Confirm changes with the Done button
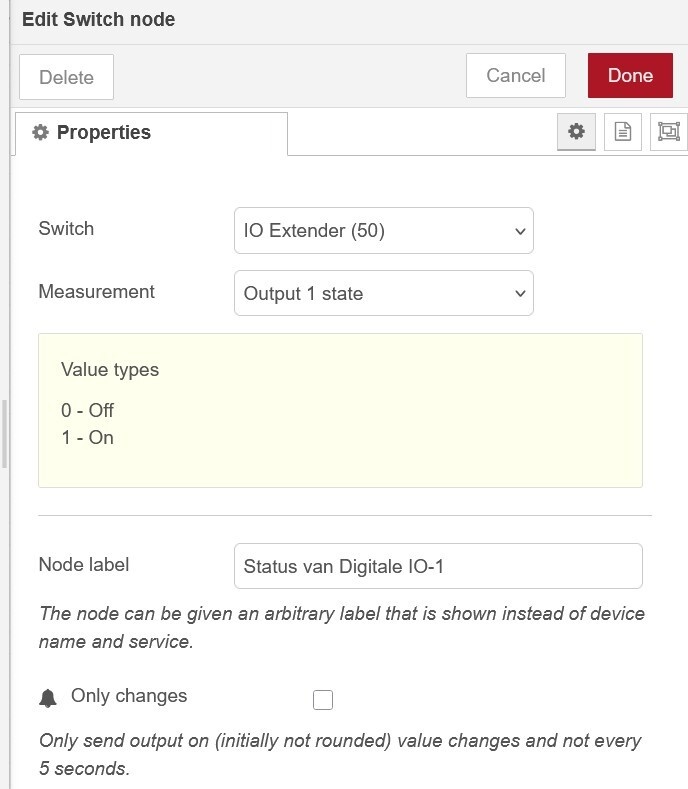The height and width of the screenshot is (789, 688). [x=630, y=76]
